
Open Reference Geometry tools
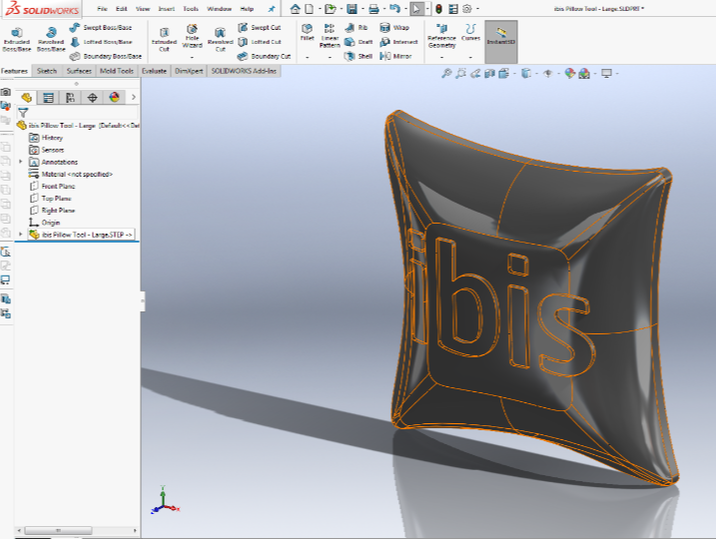[x=442, y=36]
